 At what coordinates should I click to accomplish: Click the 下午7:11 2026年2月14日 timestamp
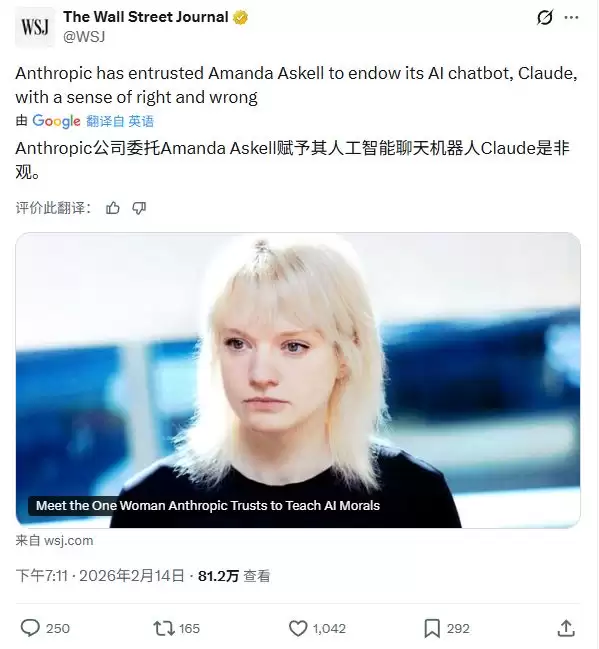100,576
